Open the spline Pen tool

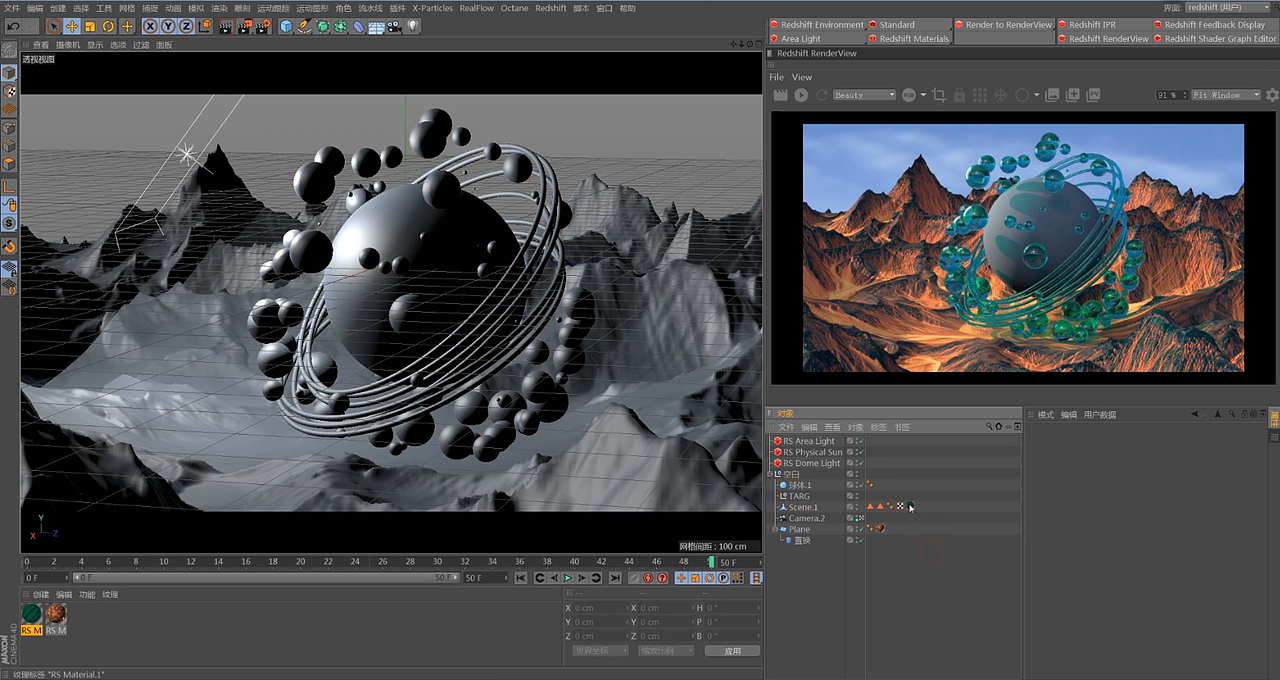point(305,26)
